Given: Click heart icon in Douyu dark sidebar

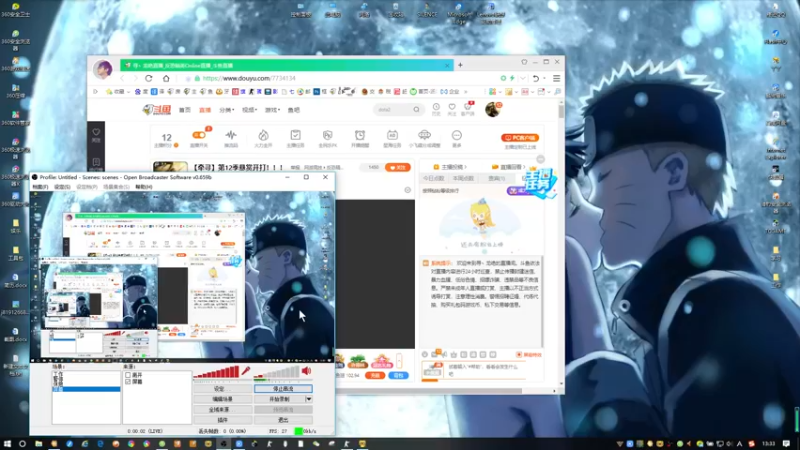Looking at the screenshot, I should point(96,132).
